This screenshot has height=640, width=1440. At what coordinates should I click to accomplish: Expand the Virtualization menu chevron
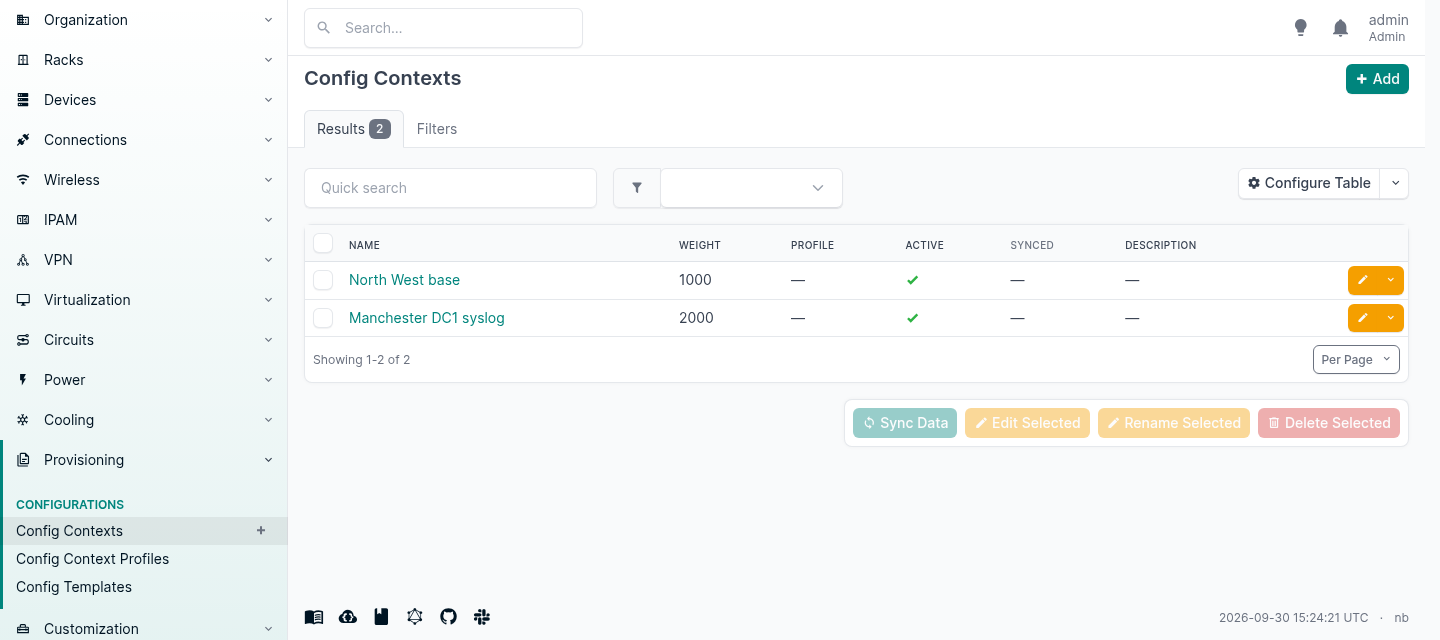tap(268, 300)
